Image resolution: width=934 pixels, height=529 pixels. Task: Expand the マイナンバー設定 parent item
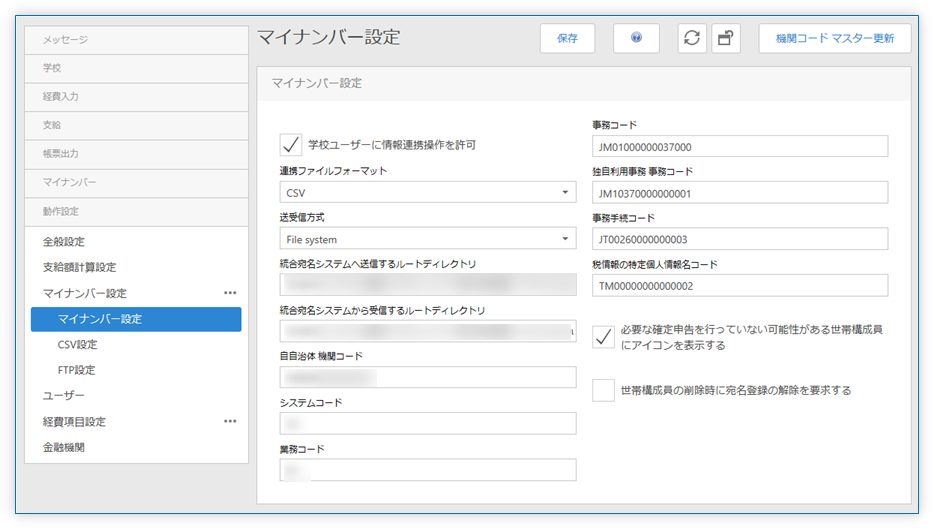pos(85,293)
